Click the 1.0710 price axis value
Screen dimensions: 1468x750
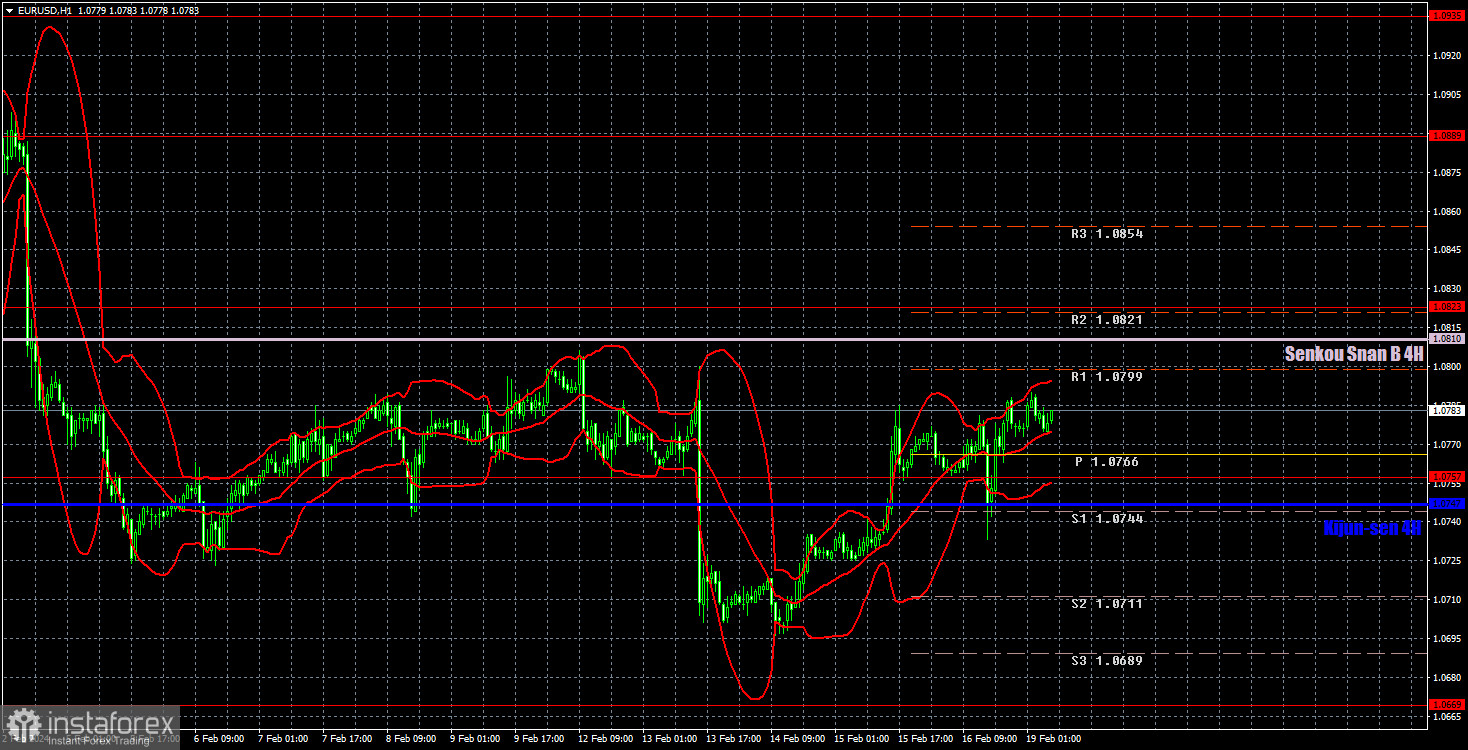1448,600
